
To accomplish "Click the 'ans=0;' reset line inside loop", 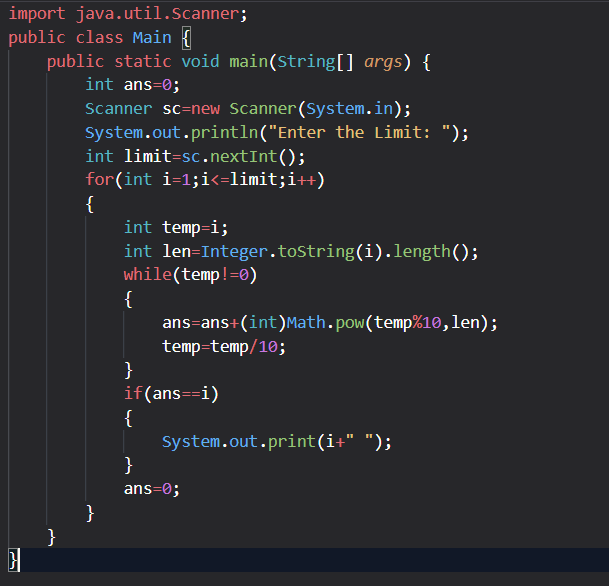I will click(152, 489).
